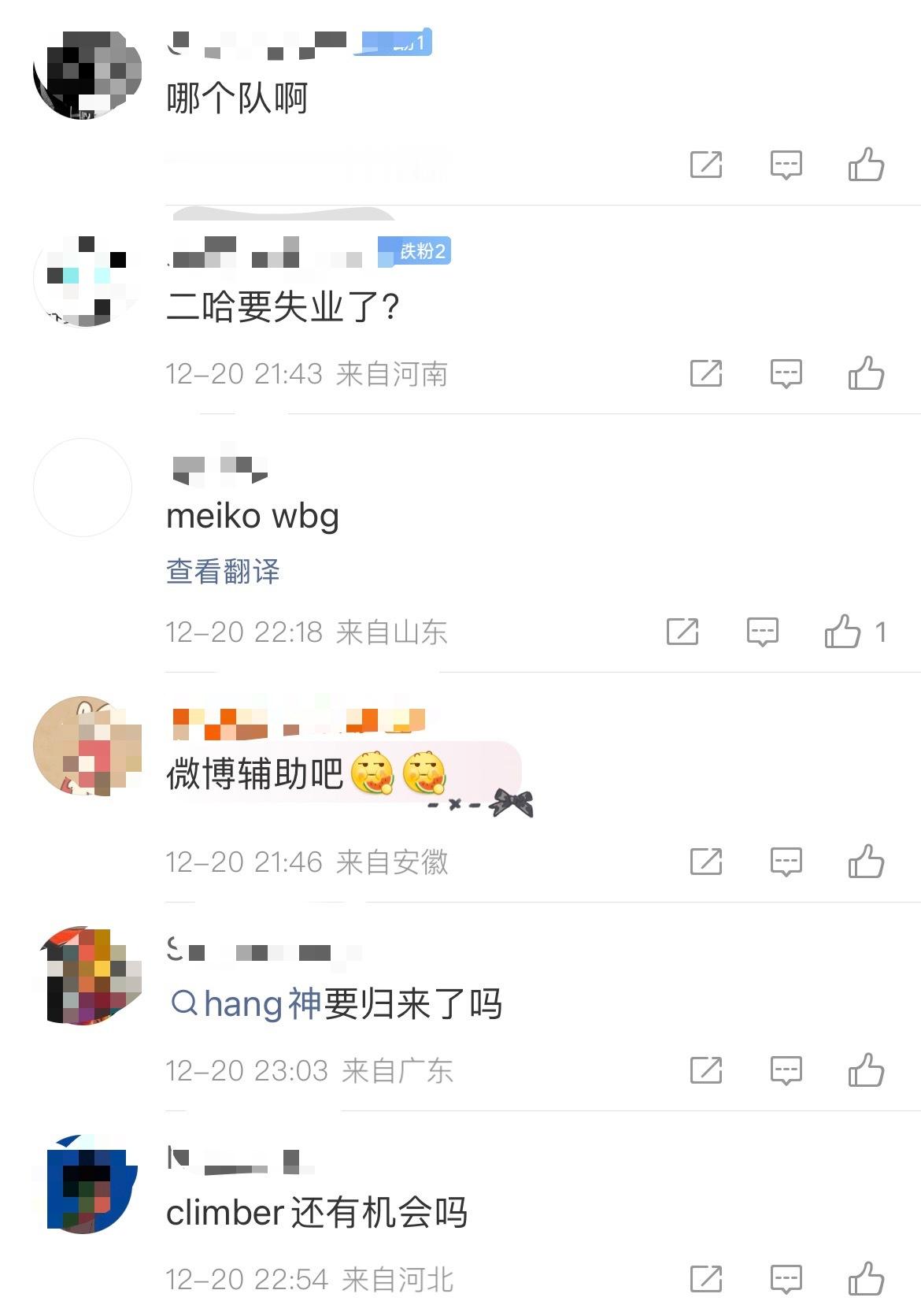
Task: Like the 'climber还有机会吗' comment
Action: (866, 1279)
